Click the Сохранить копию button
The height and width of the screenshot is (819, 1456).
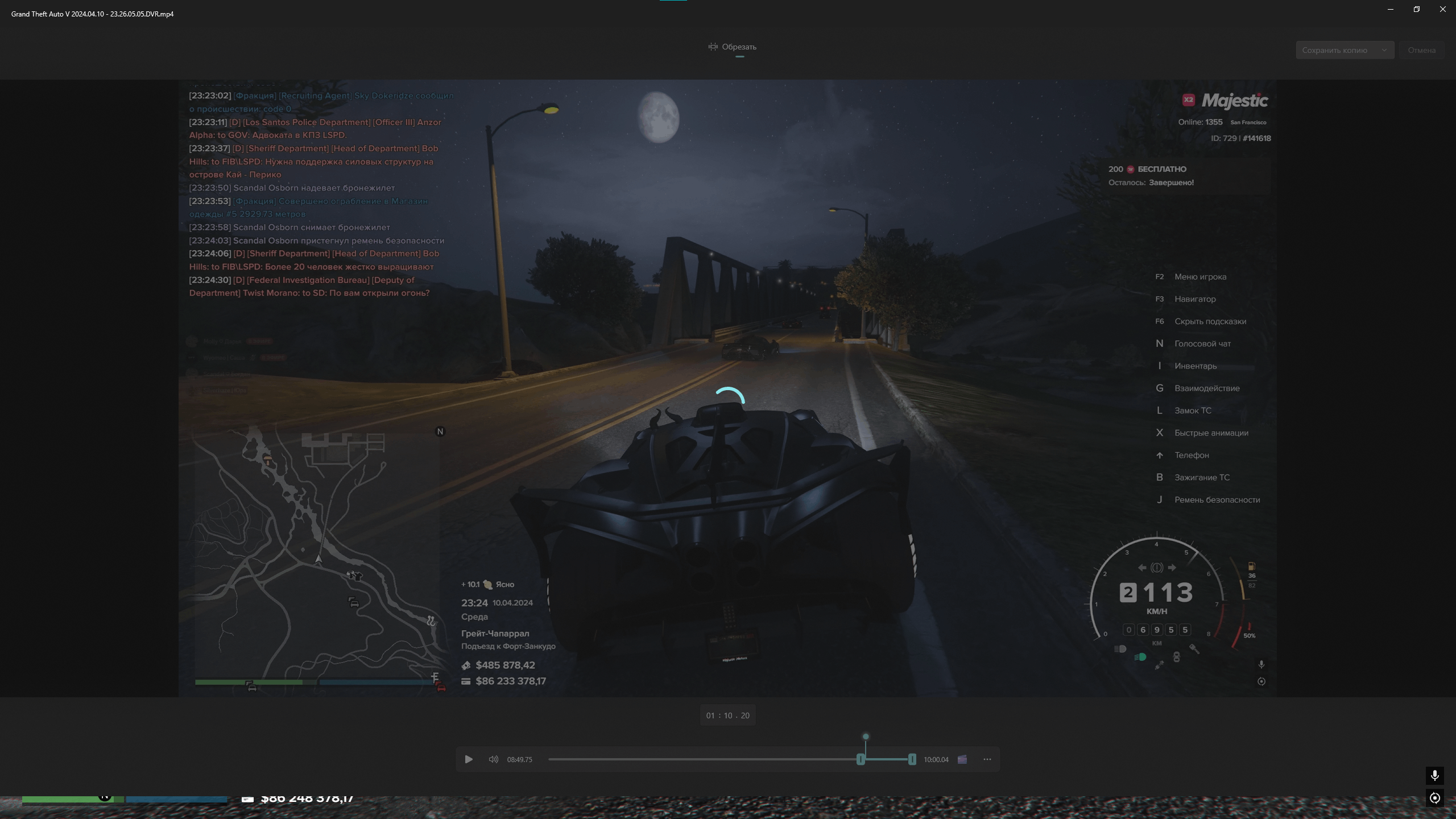1335,50
